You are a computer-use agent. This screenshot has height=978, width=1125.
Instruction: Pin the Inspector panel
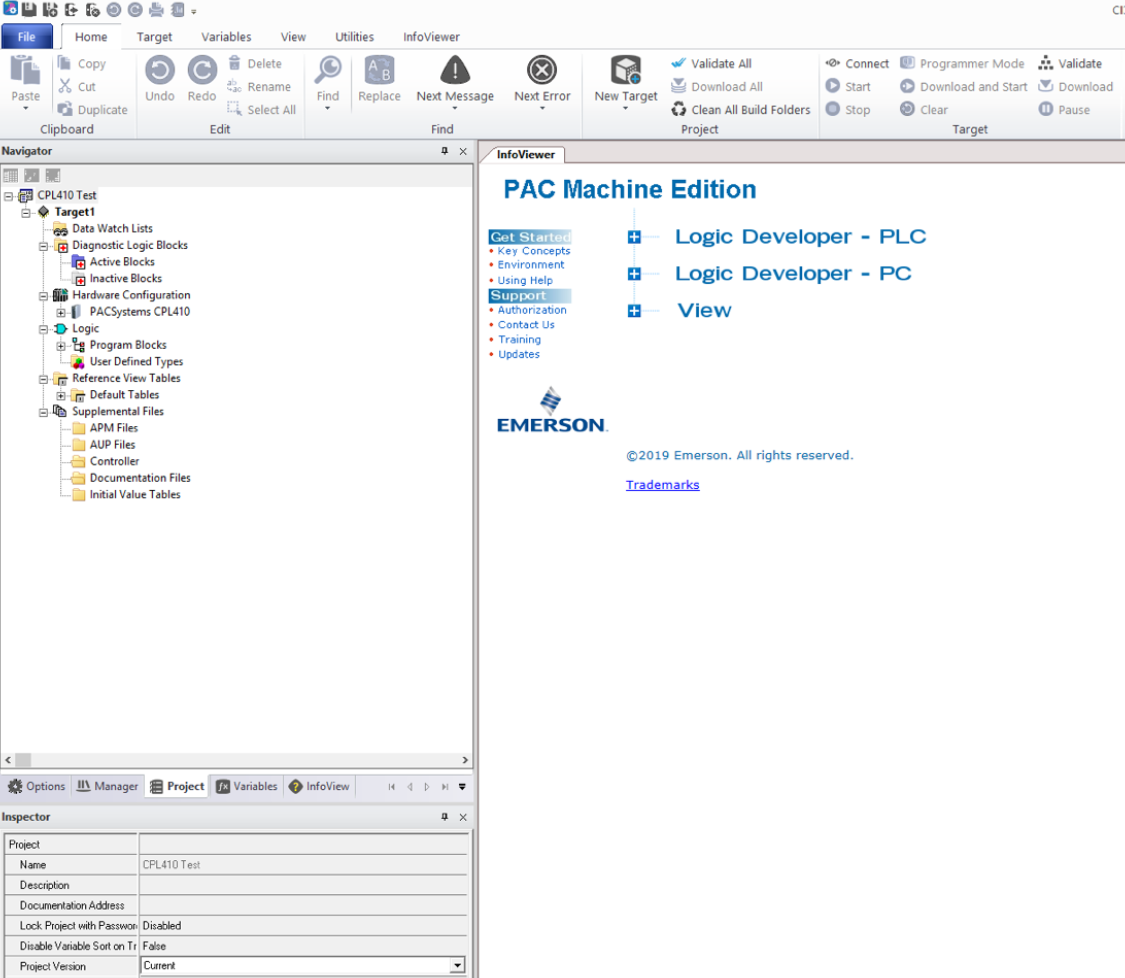point(444,817)
